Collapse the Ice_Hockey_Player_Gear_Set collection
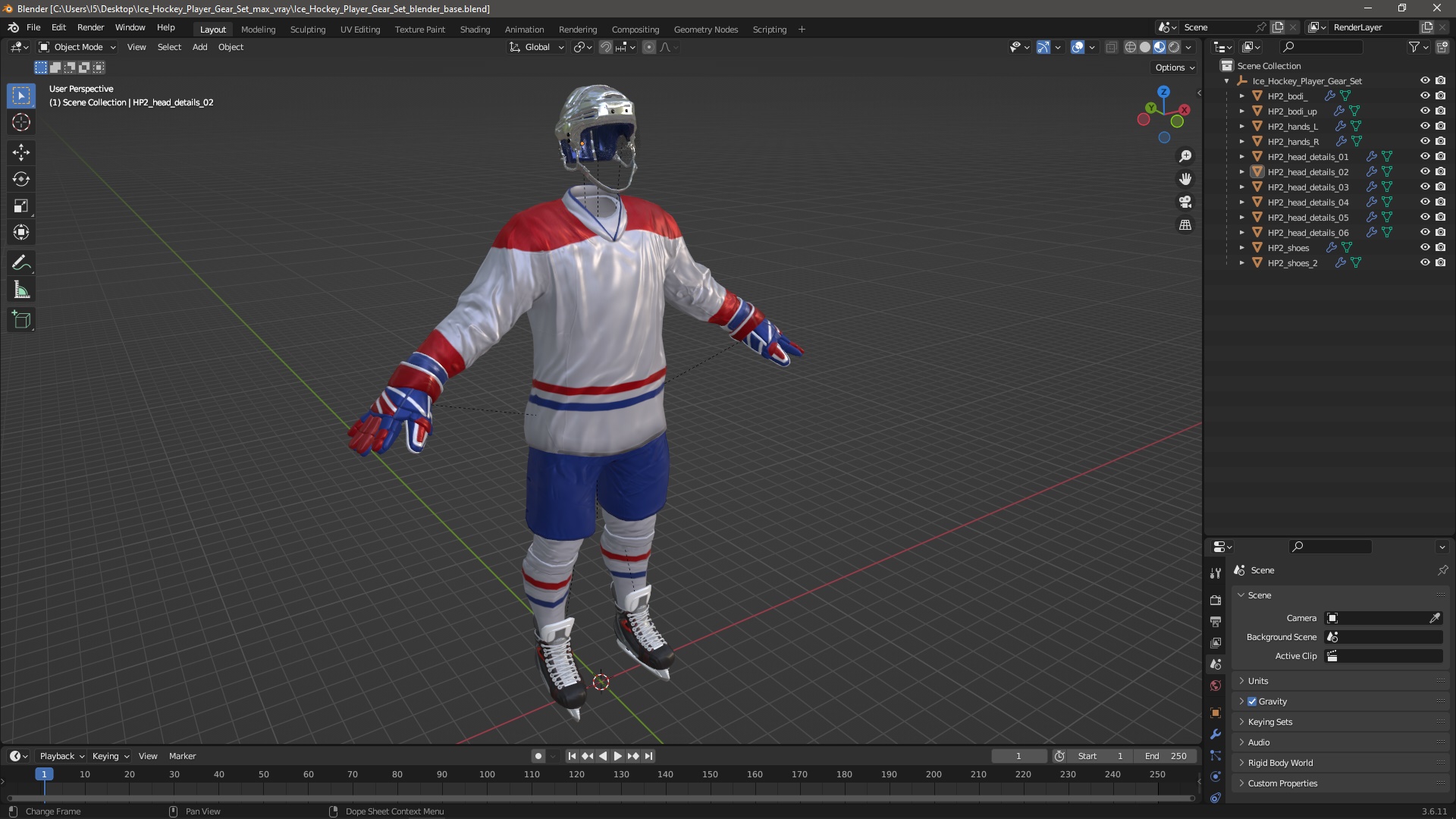 pyautogui.click(x=1227, y=81)
